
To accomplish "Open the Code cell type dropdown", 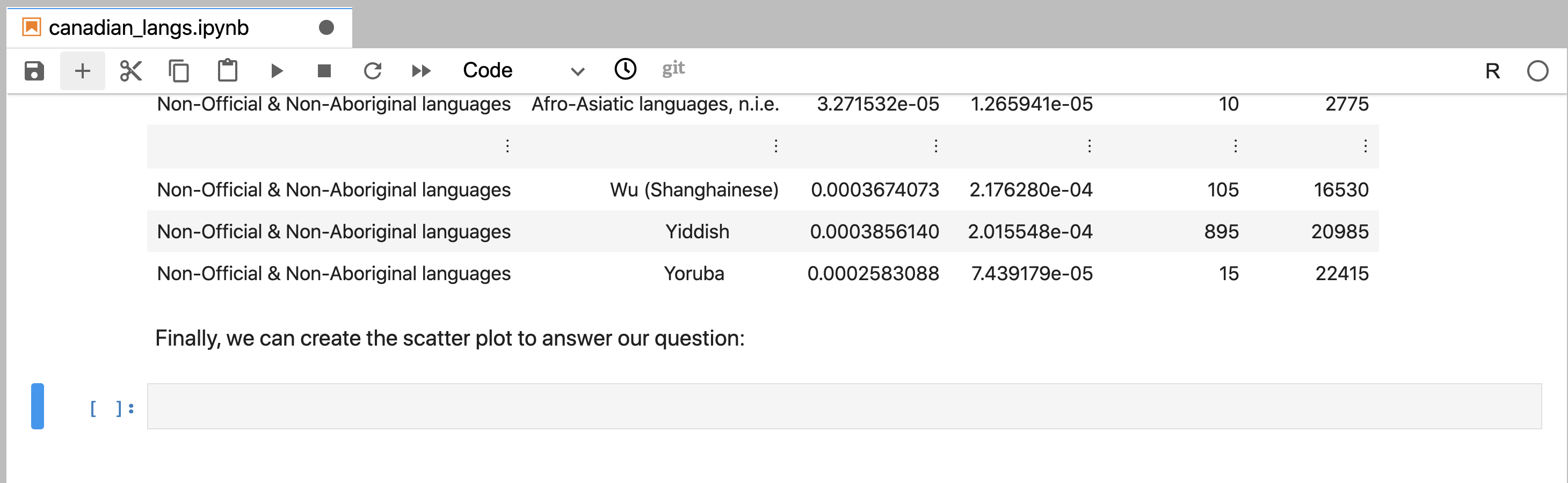I will 523,70.
